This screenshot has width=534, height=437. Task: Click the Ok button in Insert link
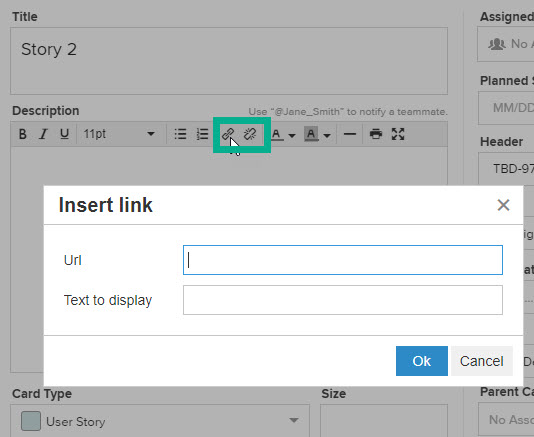click(422, 361)
